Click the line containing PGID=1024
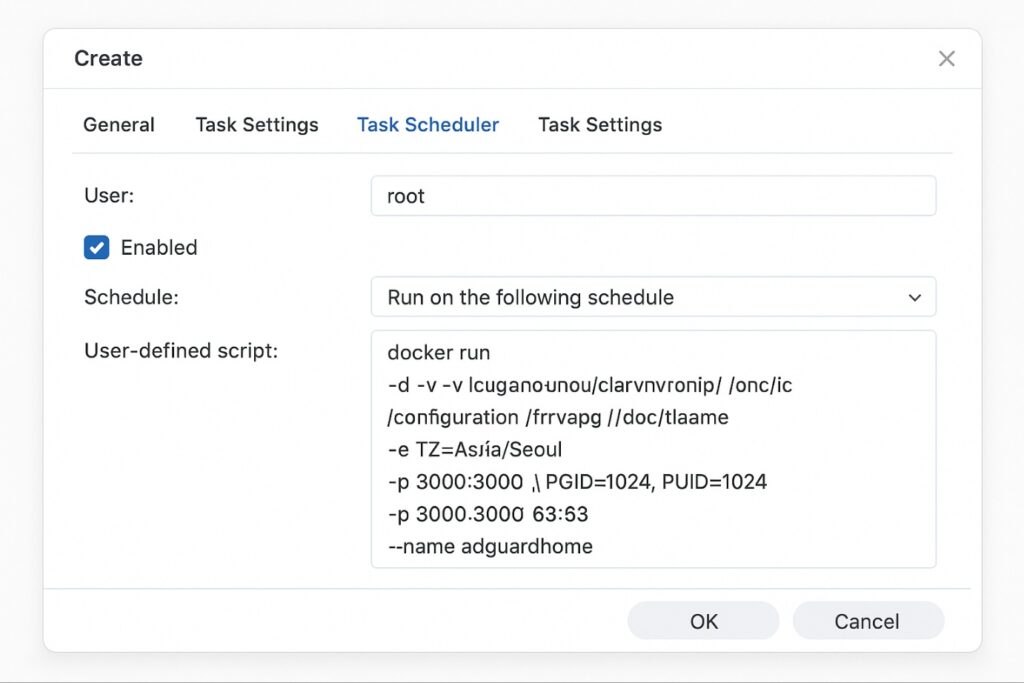The height and width of the screenshot is (683, 1024). [575, 481]
